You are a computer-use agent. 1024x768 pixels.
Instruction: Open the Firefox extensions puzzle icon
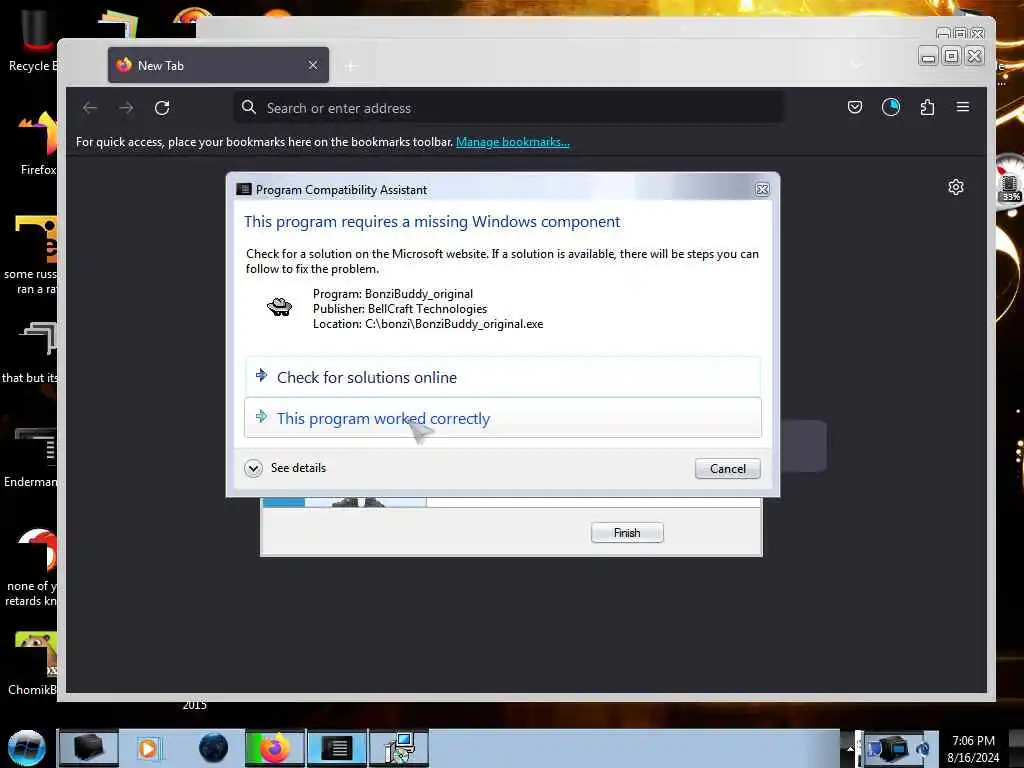click(927, 107)
